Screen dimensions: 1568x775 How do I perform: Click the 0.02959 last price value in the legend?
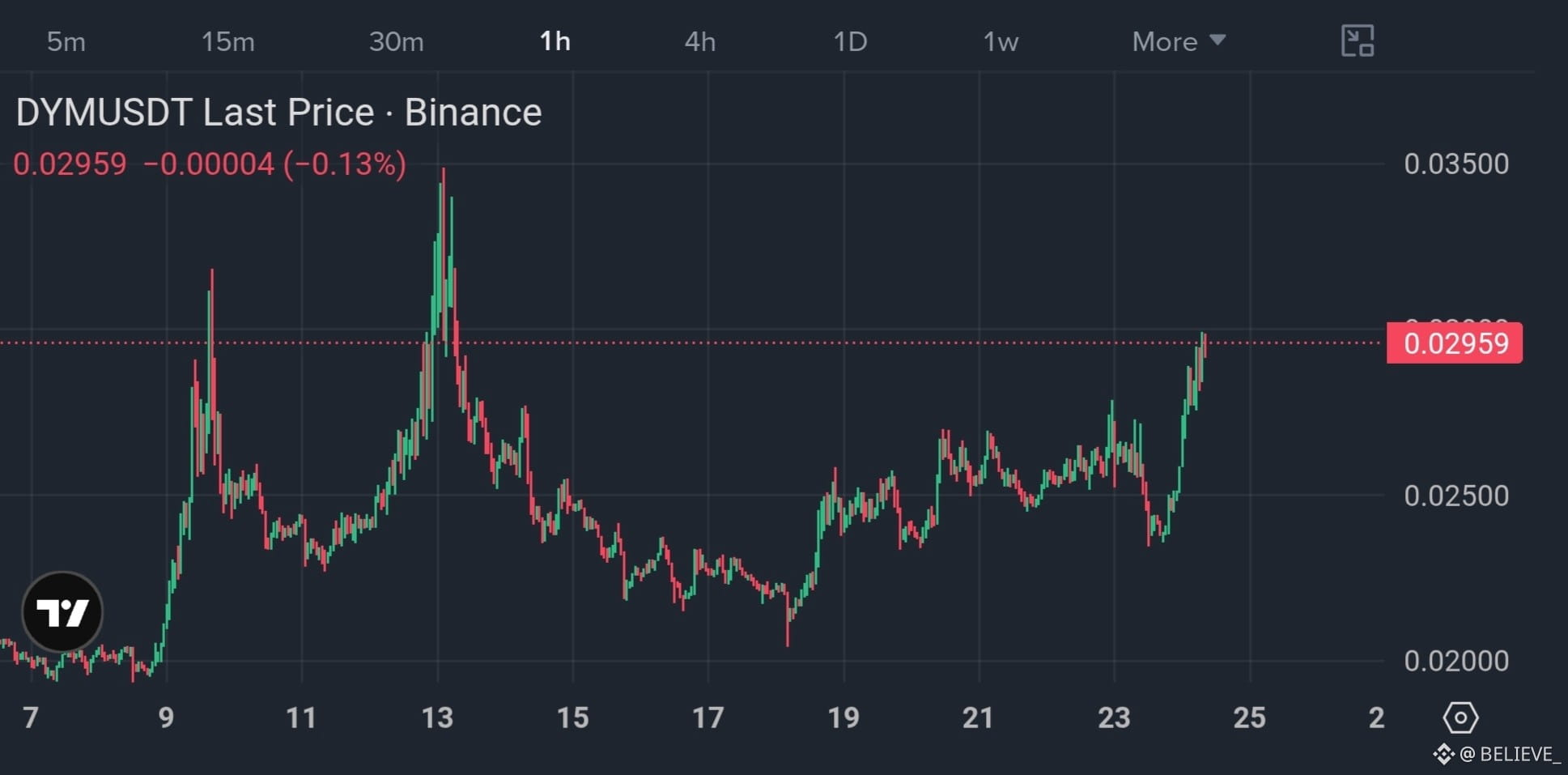tap(70, 164)
